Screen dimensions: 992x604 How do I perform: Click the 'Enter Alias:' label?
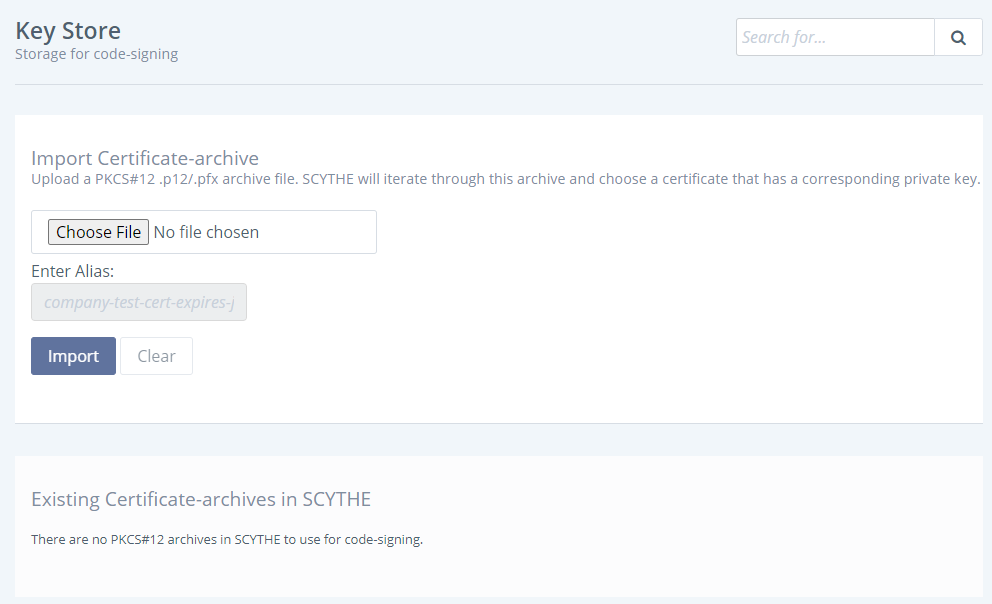[x=73, y=271]
